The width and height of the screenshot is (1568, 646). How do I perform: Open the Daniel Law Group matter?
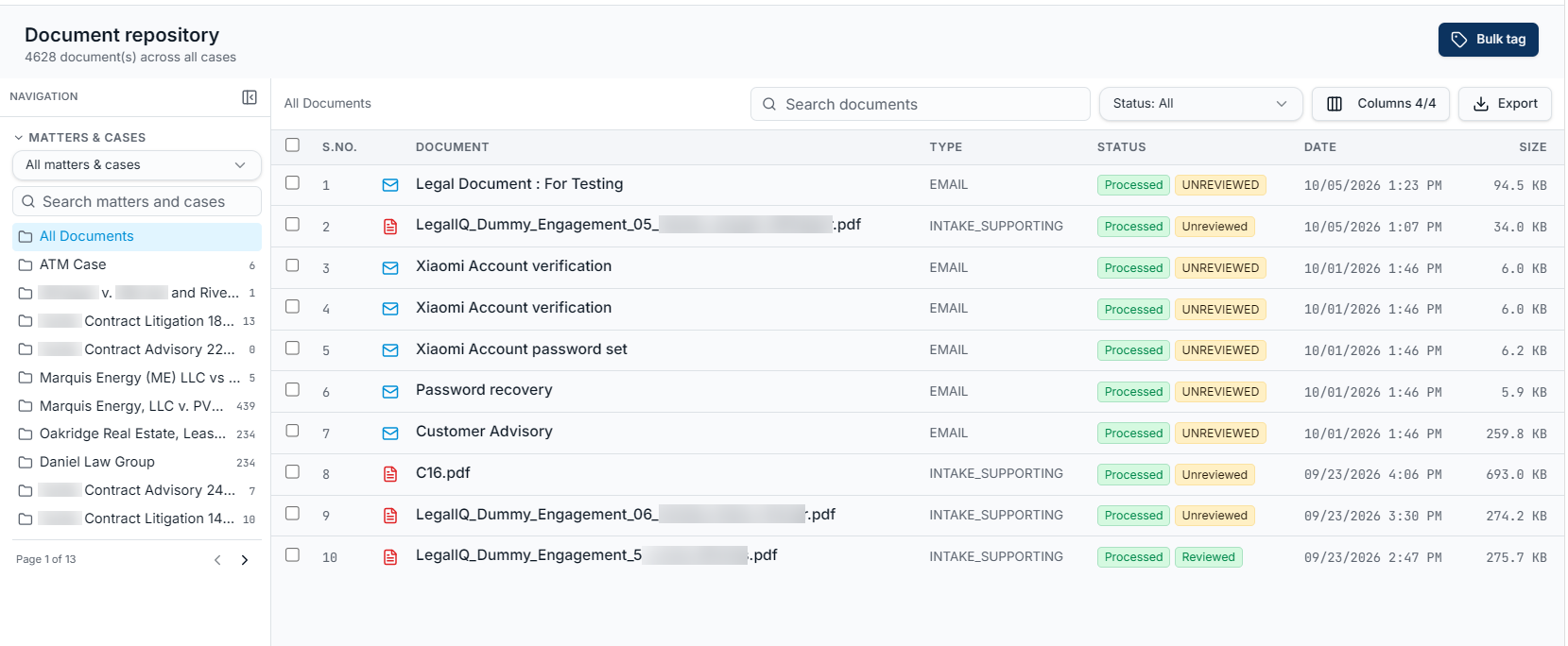click(137, 463)
